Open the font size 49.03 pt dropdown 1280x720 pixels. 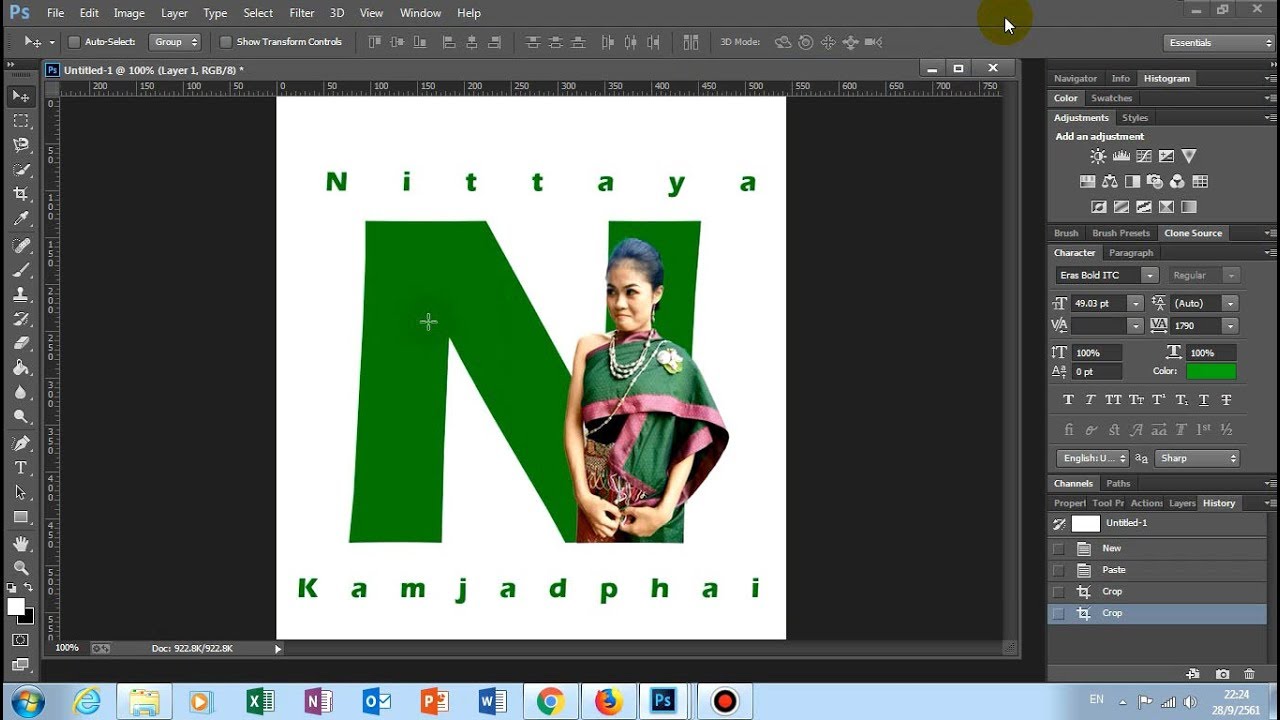pyautogui.click(x=1135, y=303)
